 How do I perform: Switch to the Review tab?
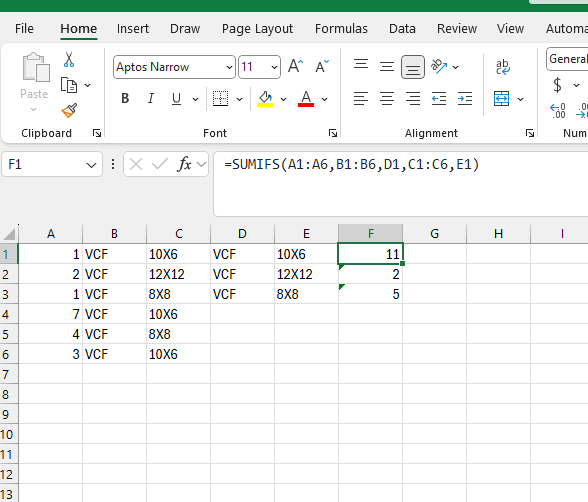(457, 29)
